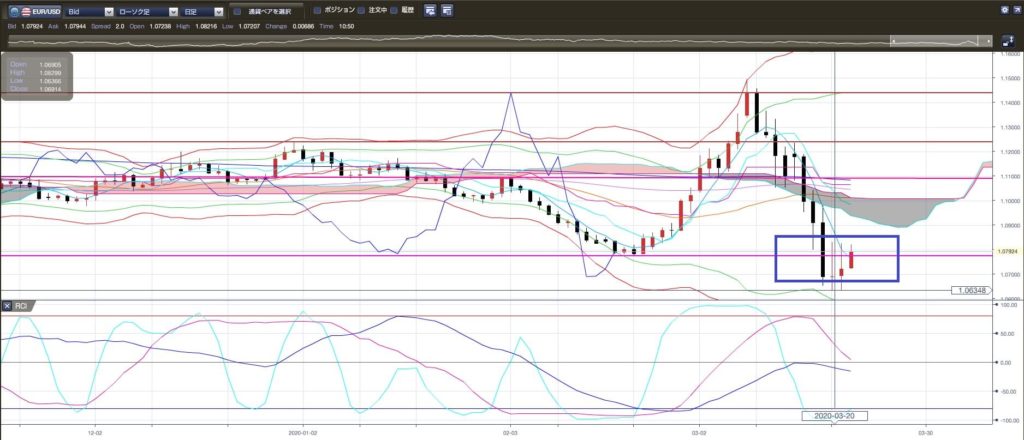The height and width of the screenshot is (440, 1024).
Task: Toggle the 通貨ペアを選択 checkbox
Action: [x=238, y=12]
